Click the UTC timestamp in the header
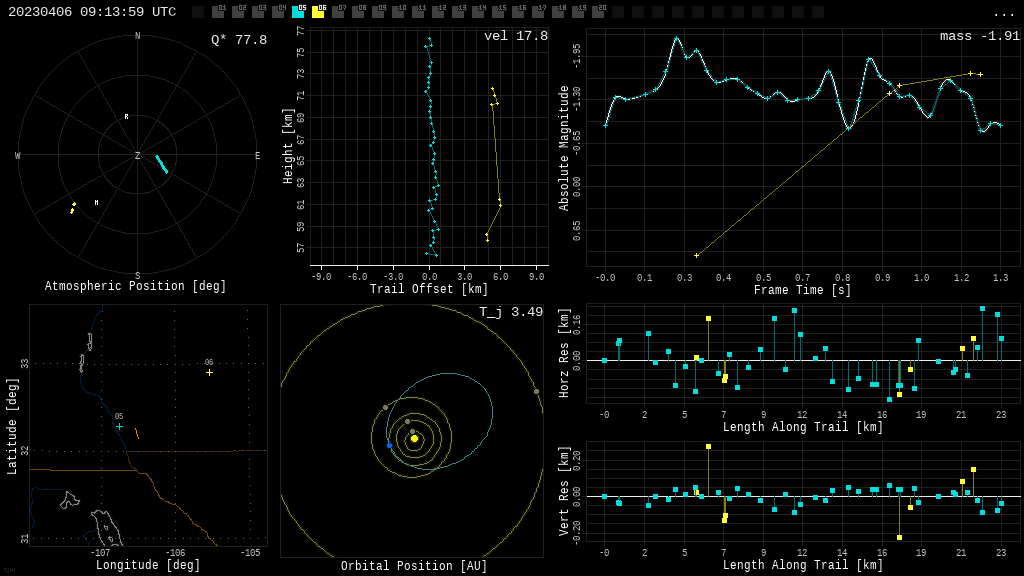This screenshot has width=1024, height=576. click(x=92, y=12)
